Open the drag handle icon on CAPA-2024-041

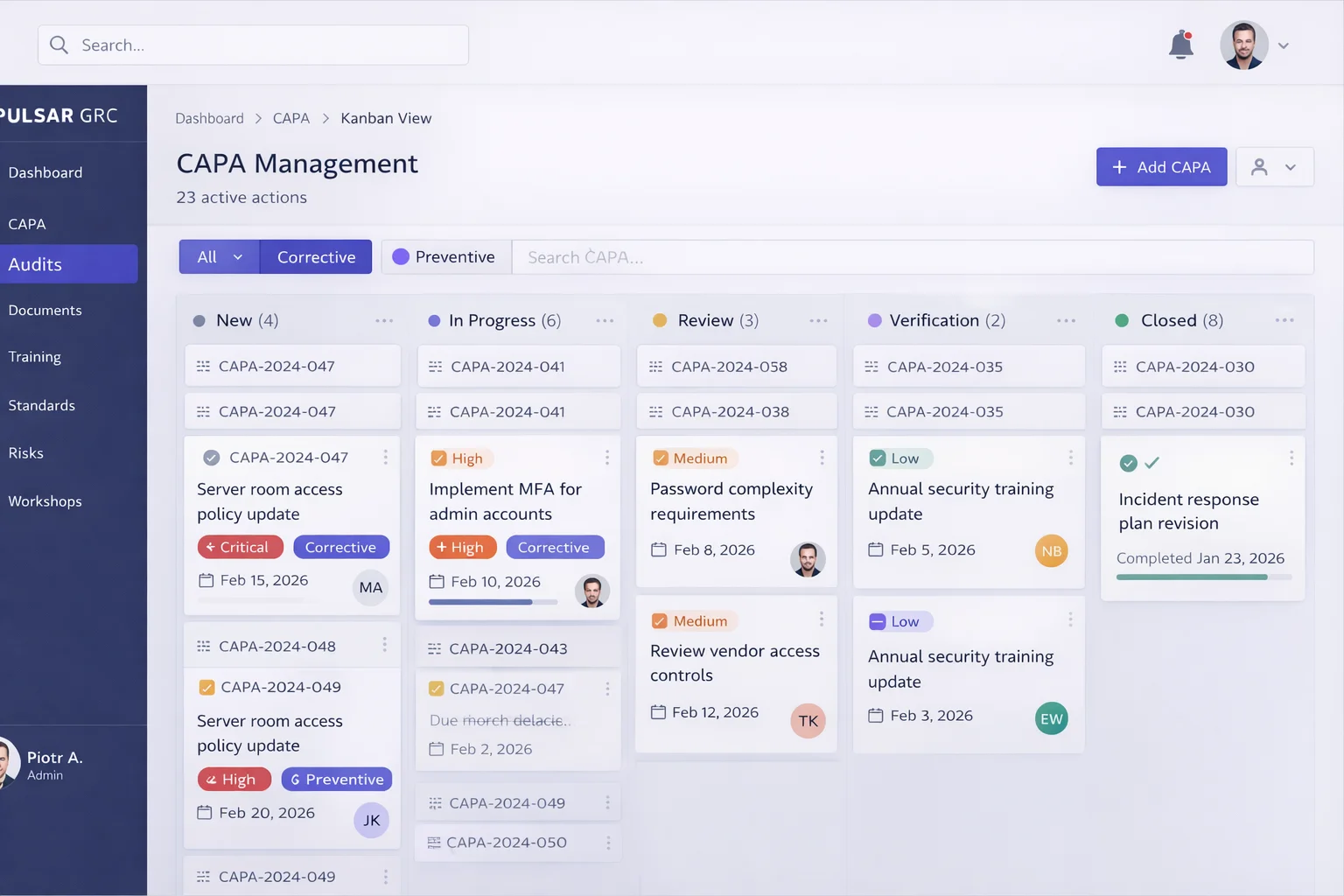[435, 366]
